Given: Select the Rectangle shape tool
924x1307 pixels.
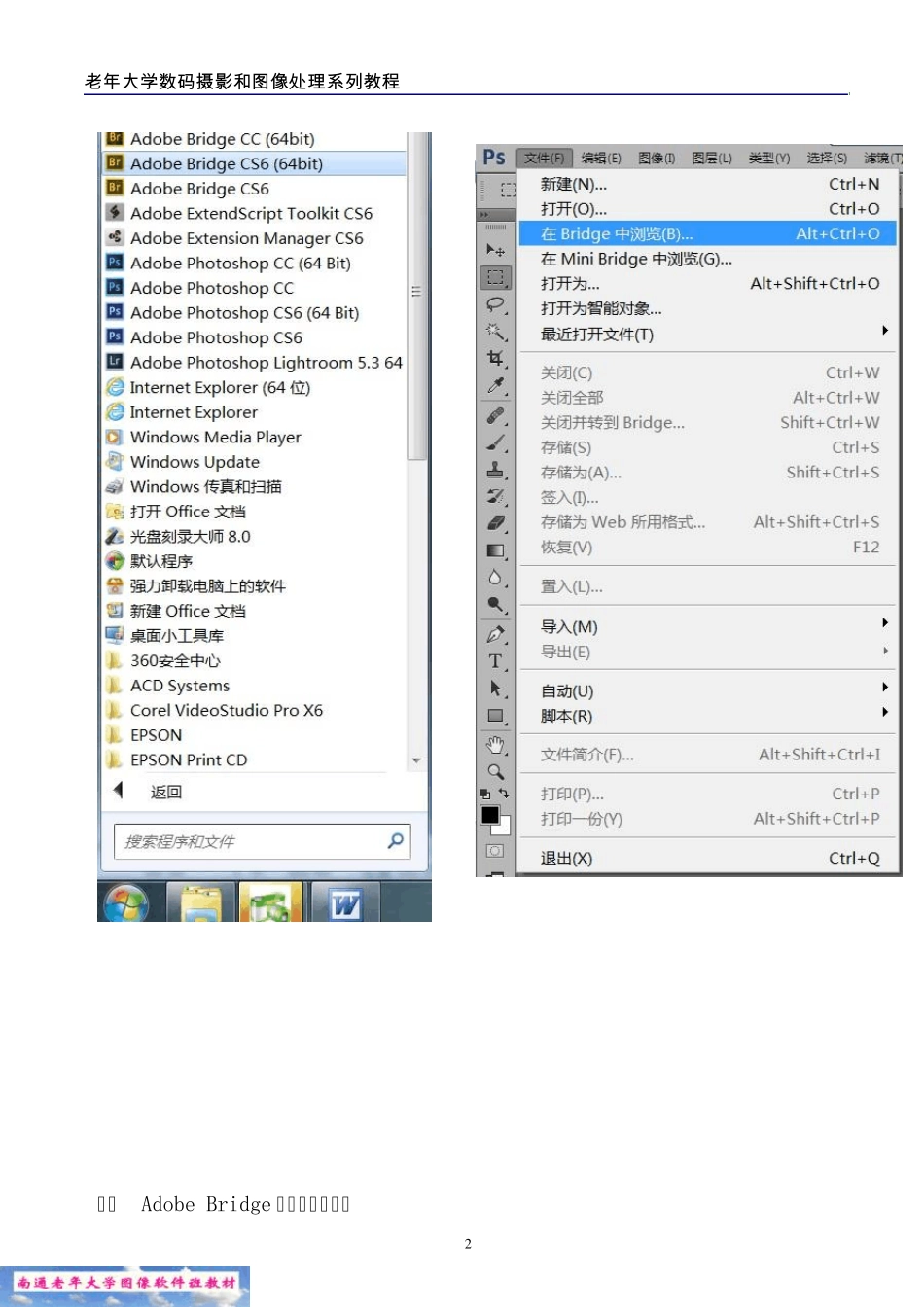Looking at the screenshot, I should coord(495,716).
